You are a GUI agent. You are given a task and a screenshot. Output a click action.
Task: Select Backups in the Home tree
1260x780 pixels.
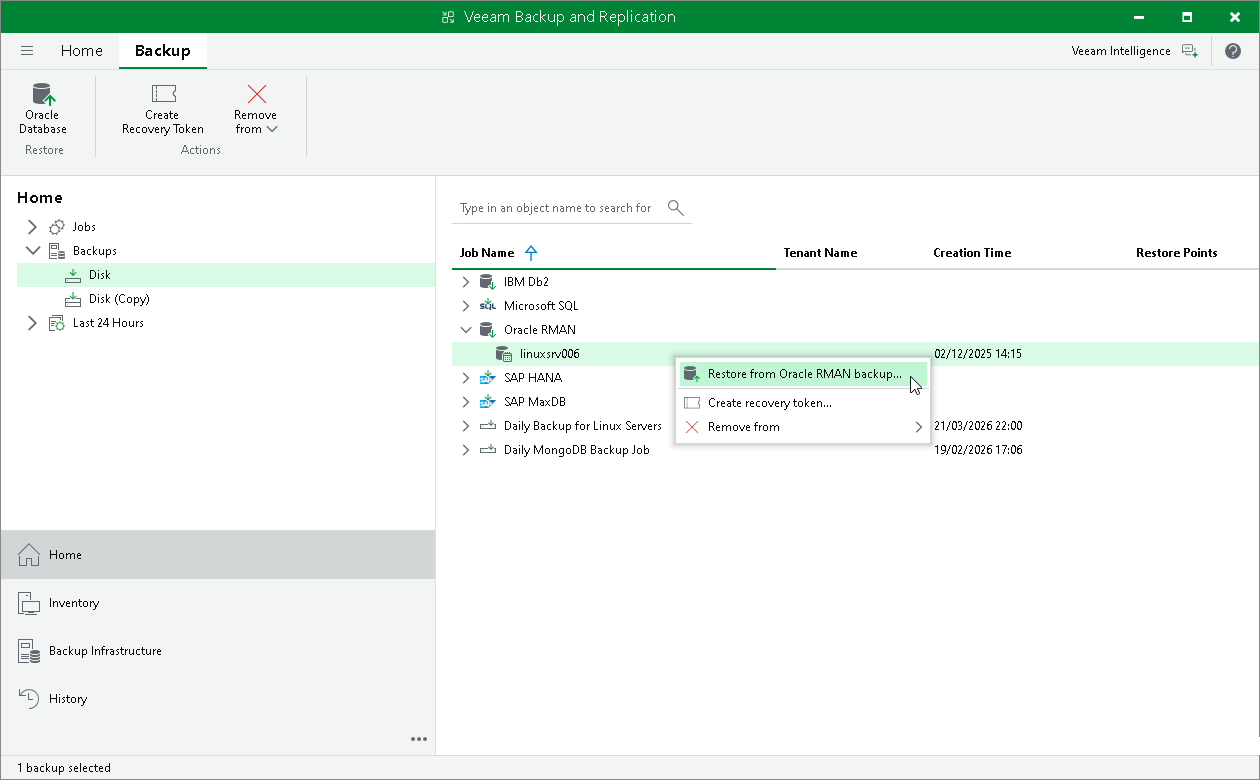click(95, 251)
